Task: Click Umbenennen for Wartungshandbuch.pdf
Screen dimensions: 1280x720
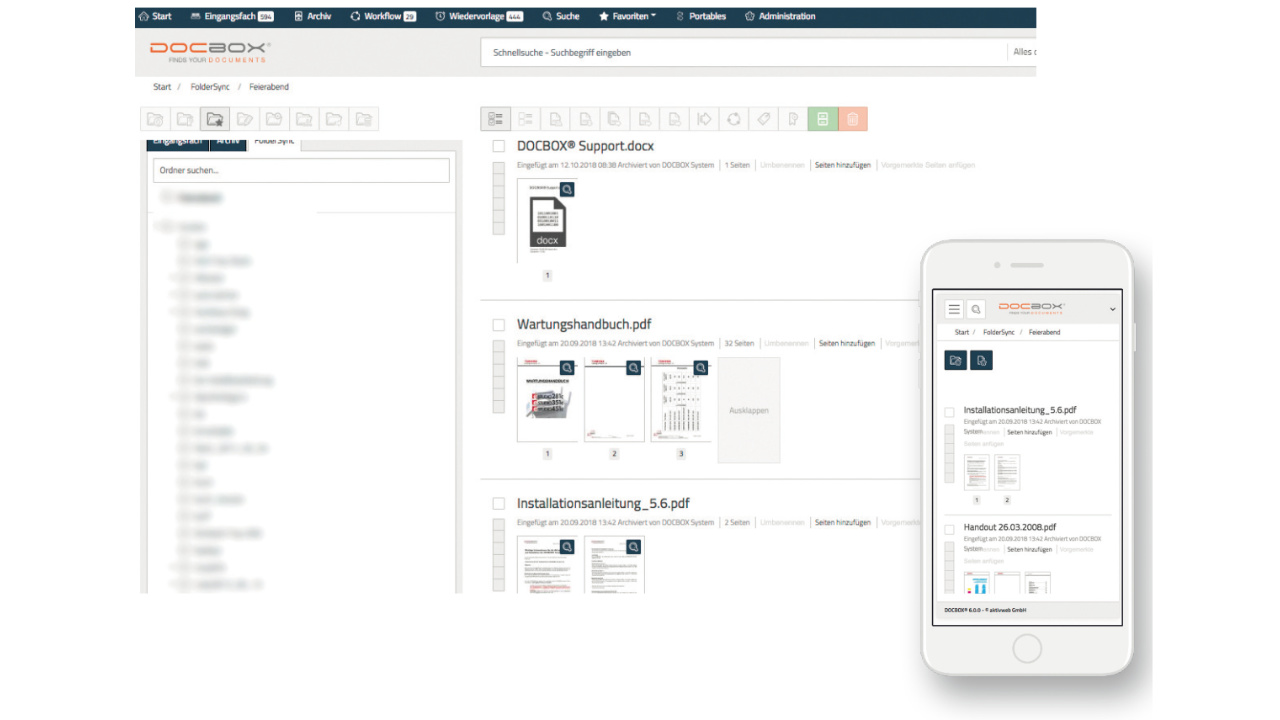Action: click(x=786, y=344)
